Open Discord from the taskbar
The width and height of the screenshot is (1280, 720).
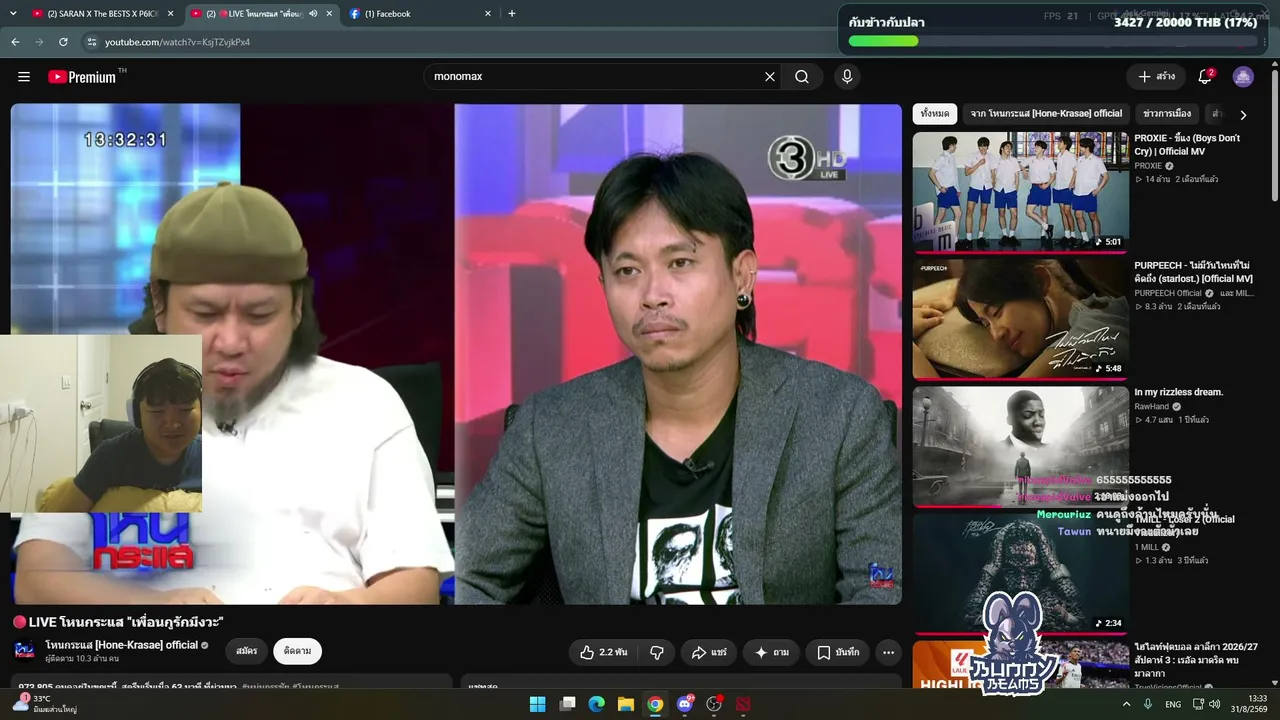click(685, 704)
